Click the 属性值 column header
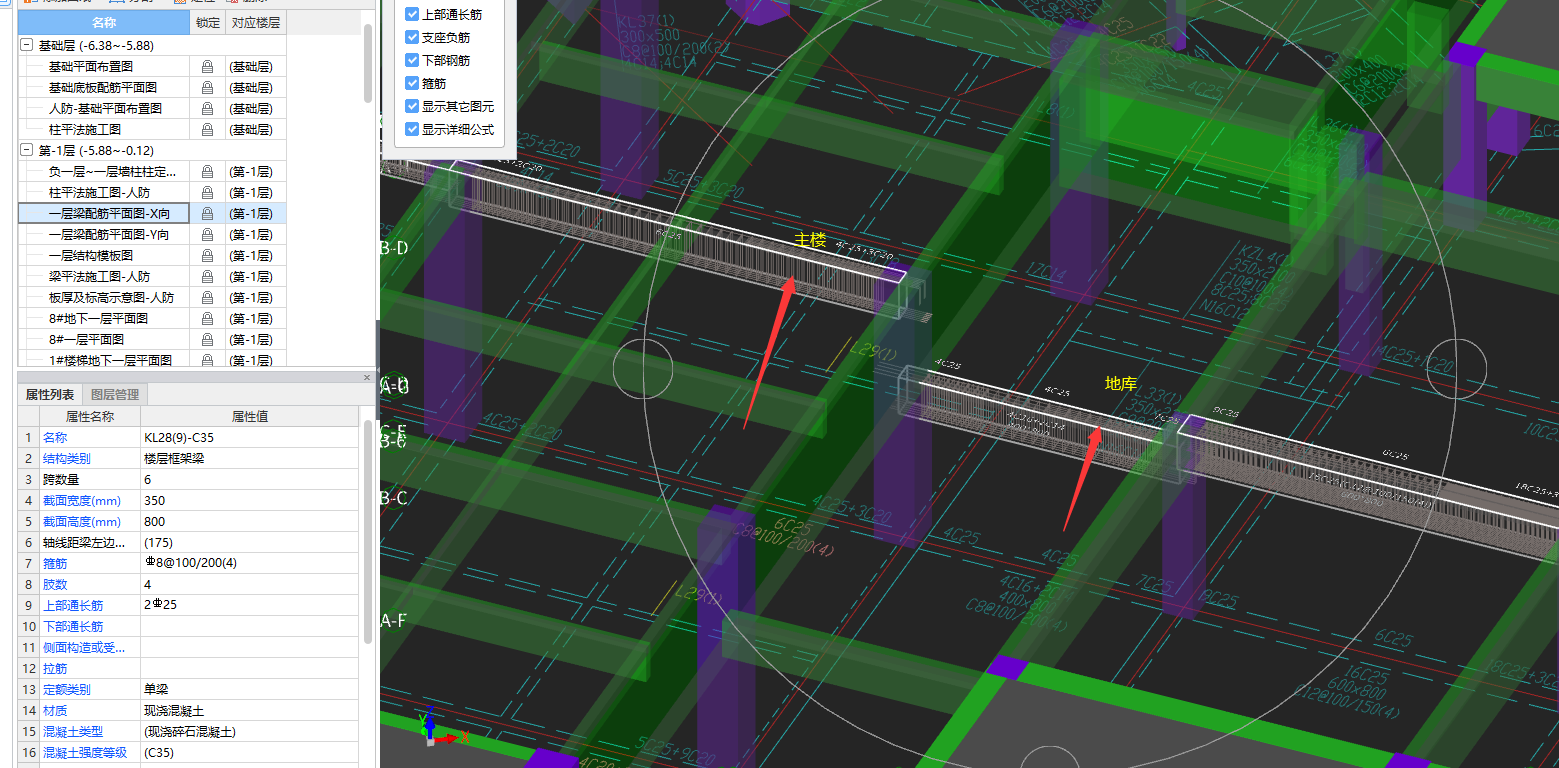Image resolution: width=1559 pixels, height=768 pixels. tap(249, 416)
